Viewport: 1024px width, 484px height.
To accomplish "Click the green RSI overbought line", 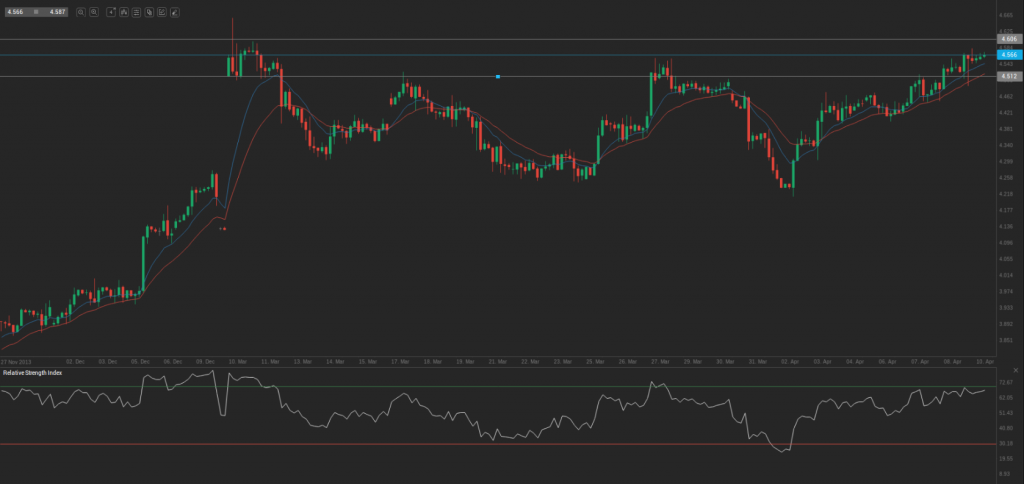I will [x=500, y=387].
